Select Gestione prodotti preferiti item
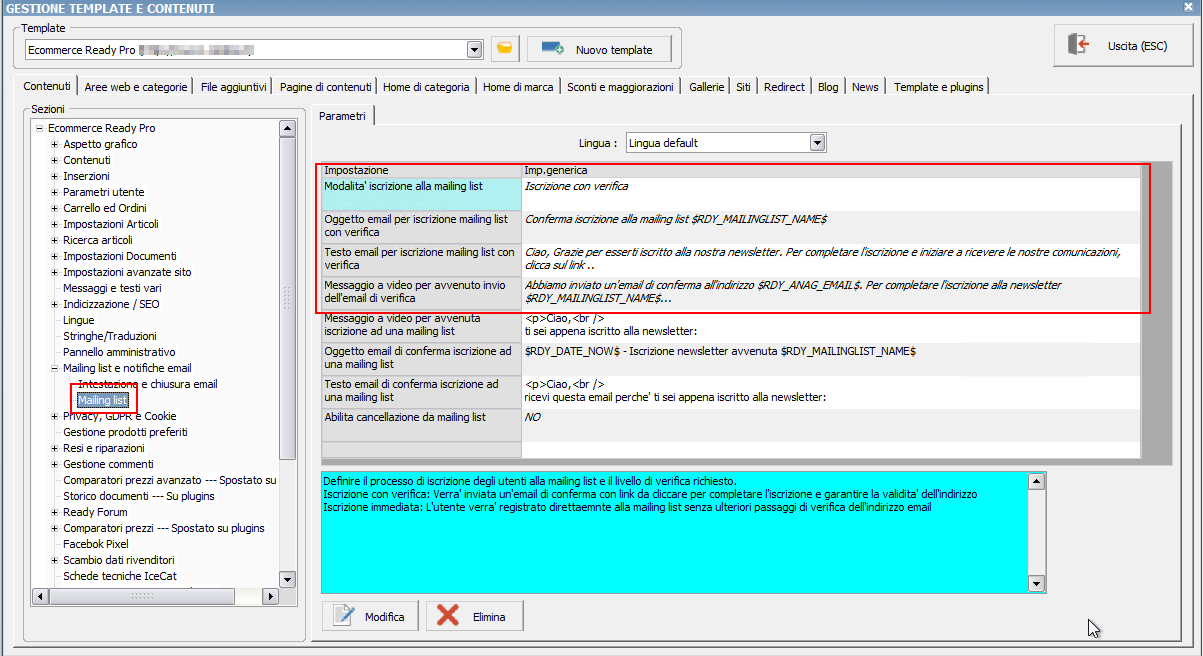Viewport: 1203px width, 656px height. click(x=125, y=432)
